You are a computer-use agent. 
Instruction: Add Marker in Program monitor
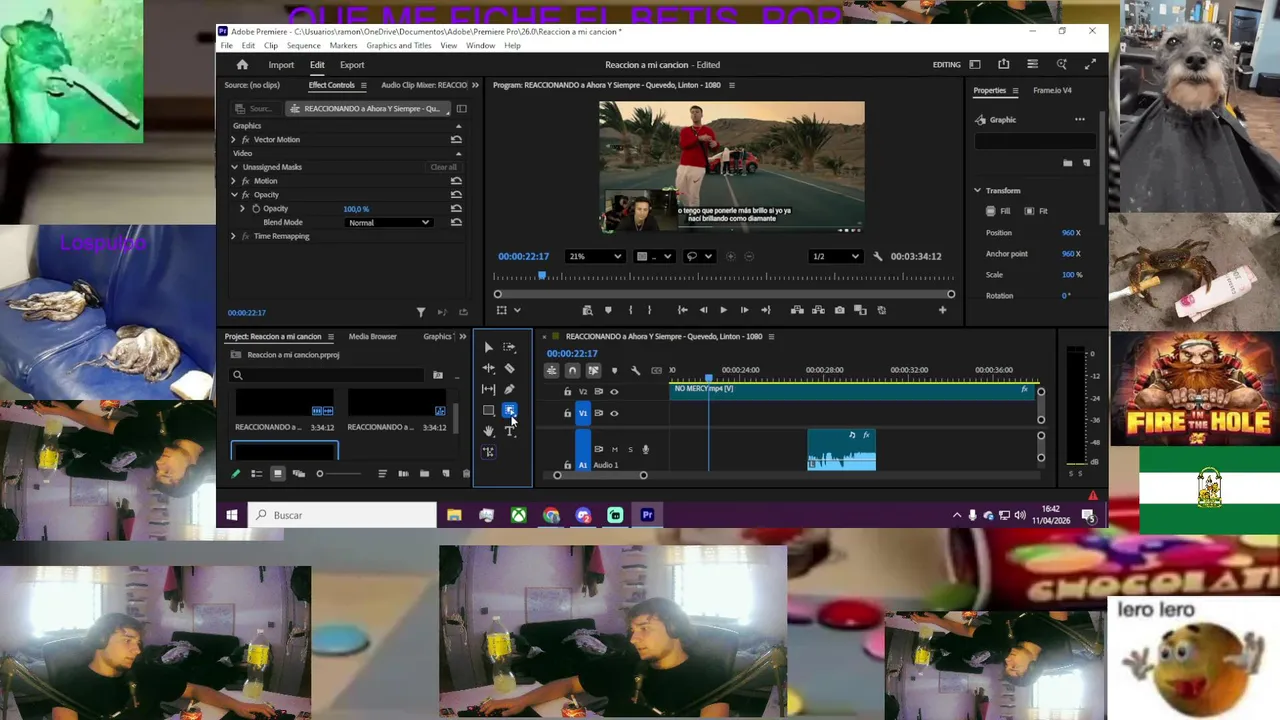click(x=608, y=310)
